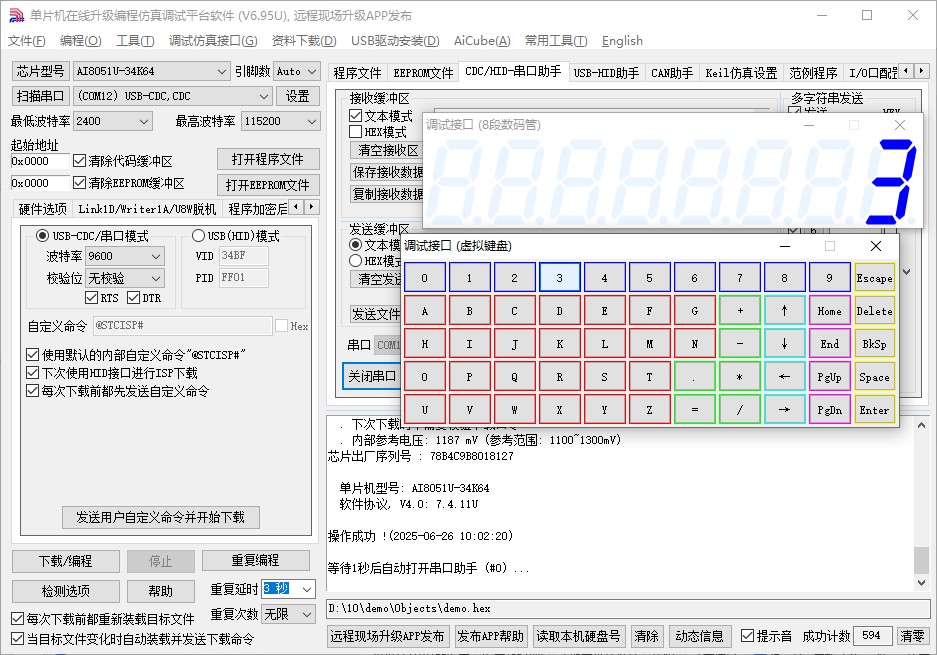
Task: Click the 起始地址 0x0000 code address field
Action: click(x=40, y=161)
